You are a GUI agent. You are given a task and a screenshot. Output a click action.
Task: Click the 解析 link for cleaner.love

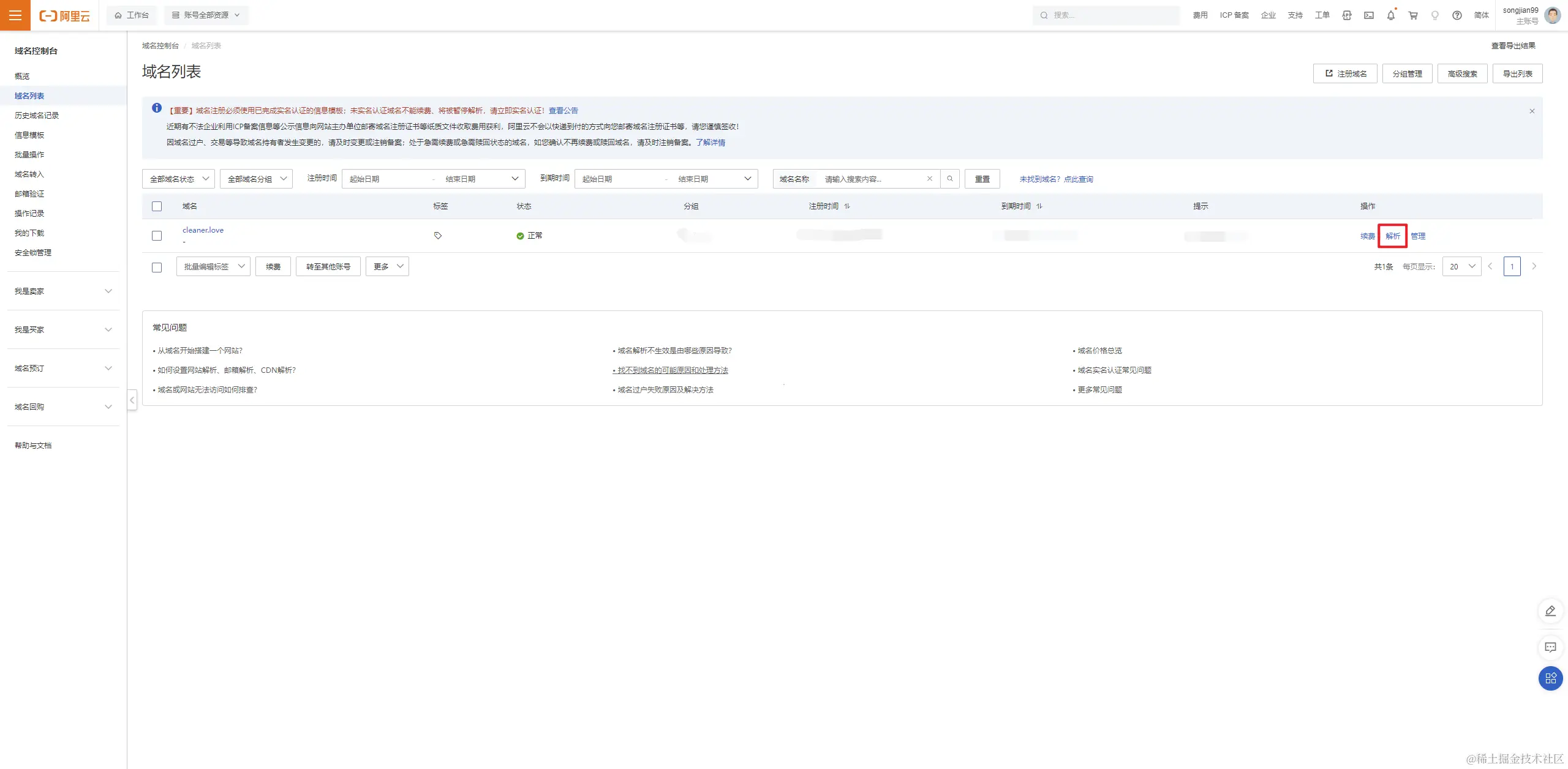tap(1392, 236)
